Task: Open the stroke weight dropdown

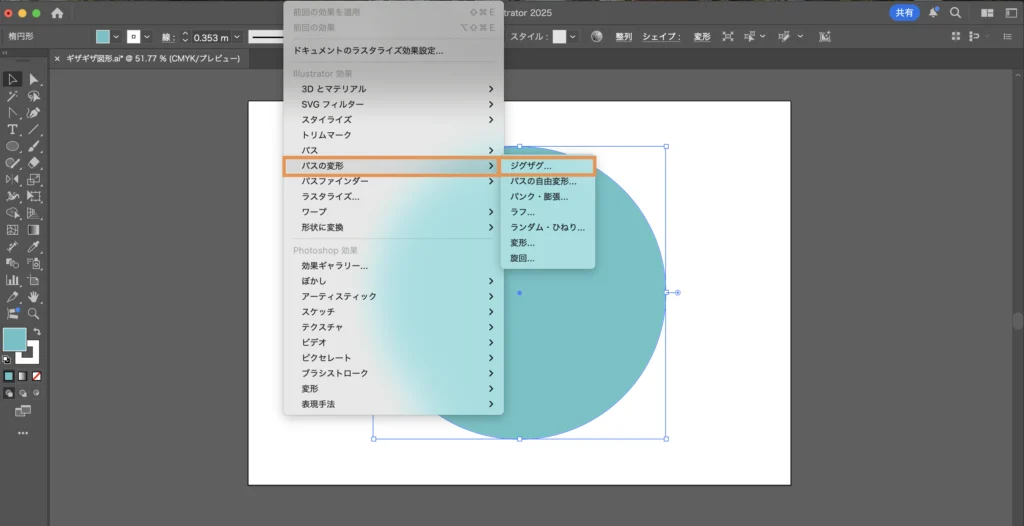Action: click(x=236, y=37)
